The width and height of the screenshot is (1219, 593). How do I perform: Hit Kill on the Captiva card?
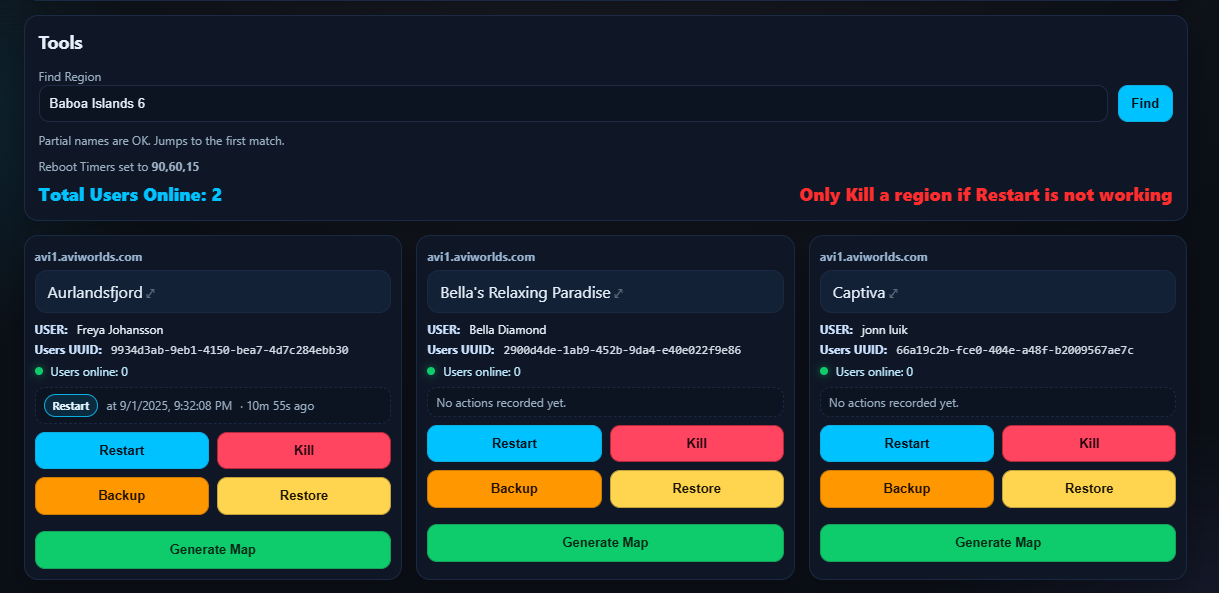(x=1089, y=443)
